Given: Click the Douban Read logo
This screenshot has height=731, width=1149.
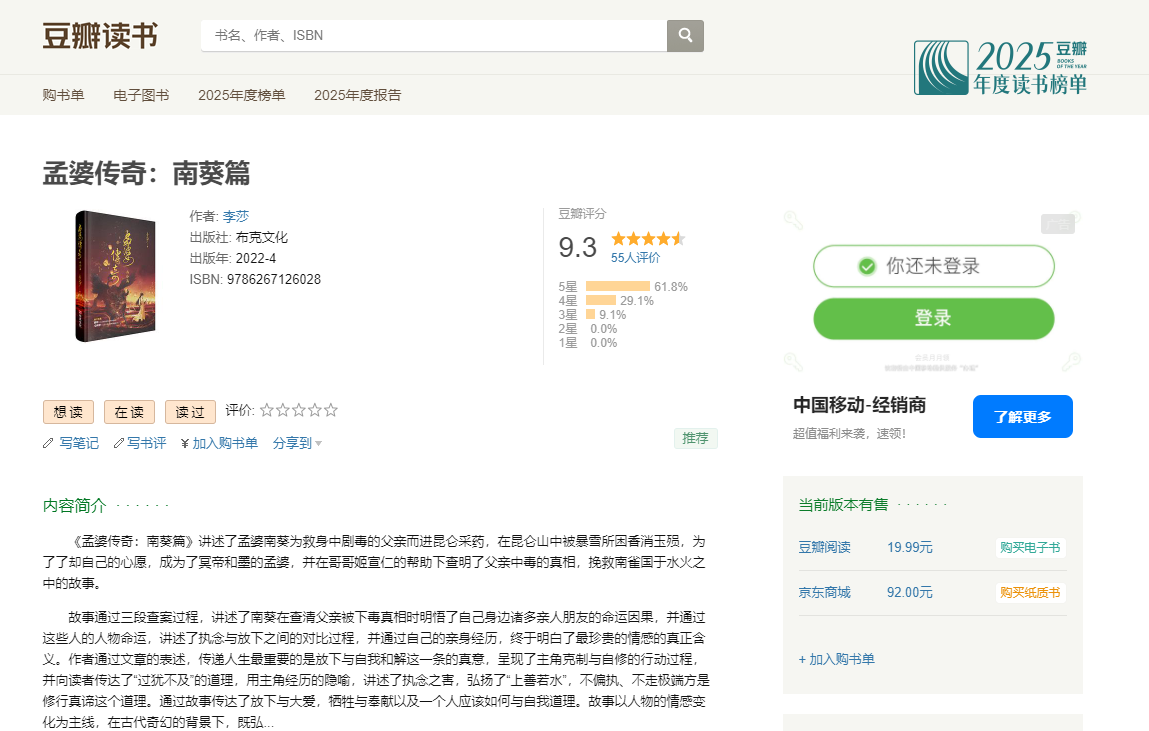Looking at the screenshot, I should (100, 35).
